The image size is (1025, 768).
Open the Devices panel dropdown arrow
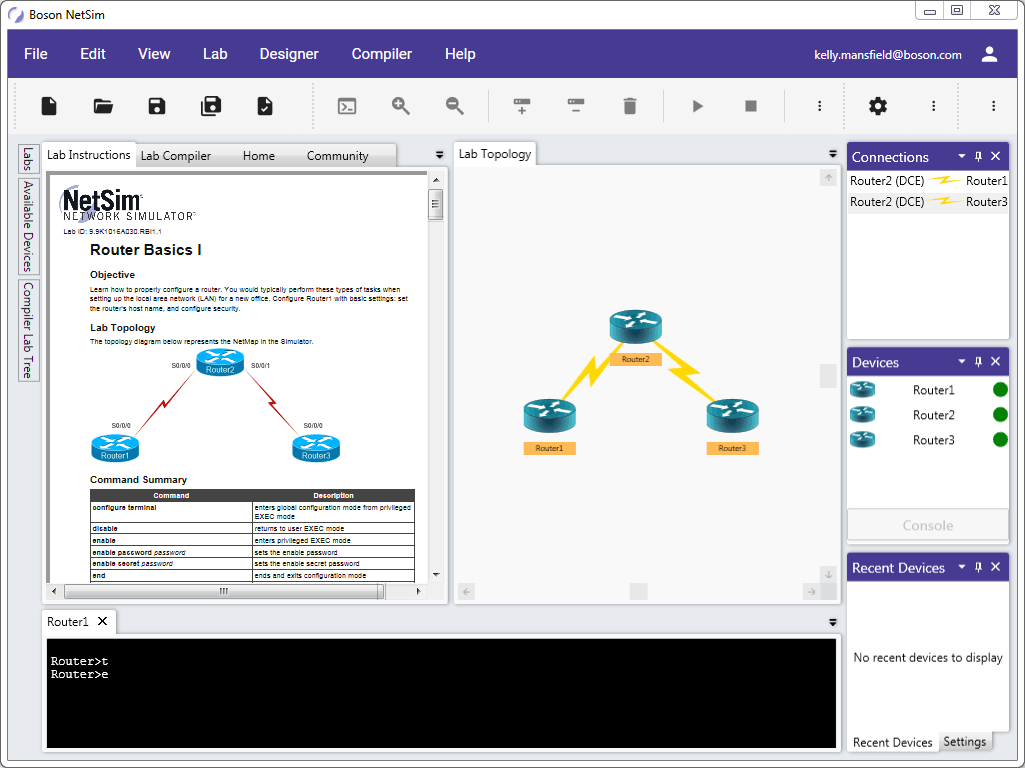962,362
